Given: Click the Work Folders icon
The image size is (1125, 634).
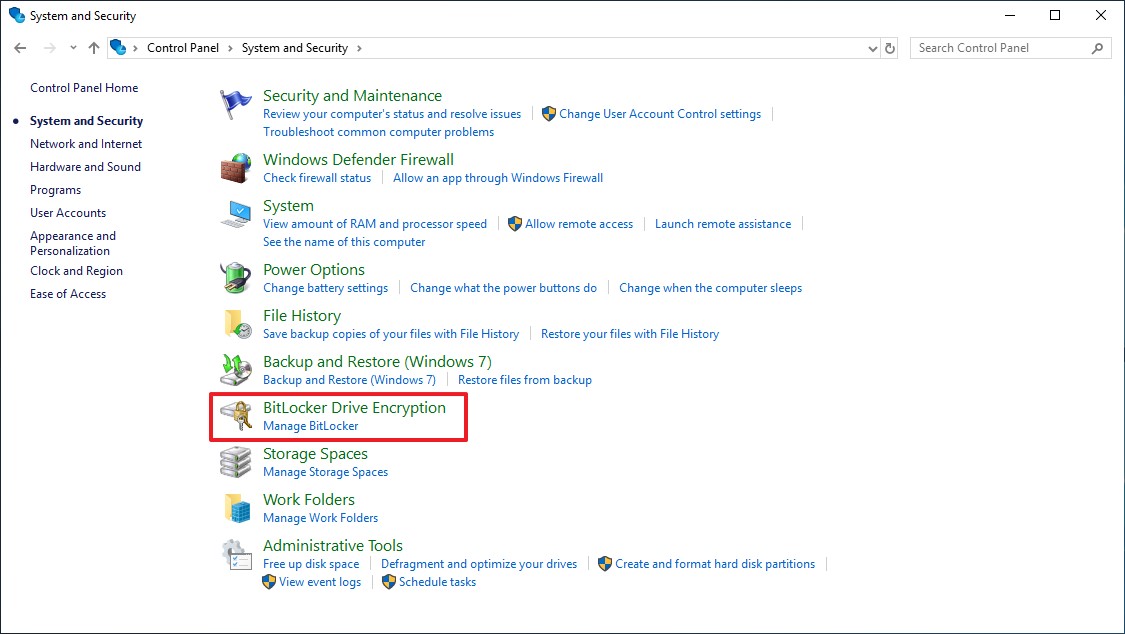Looking at the screenshot, I should click(x=236, y=508).
